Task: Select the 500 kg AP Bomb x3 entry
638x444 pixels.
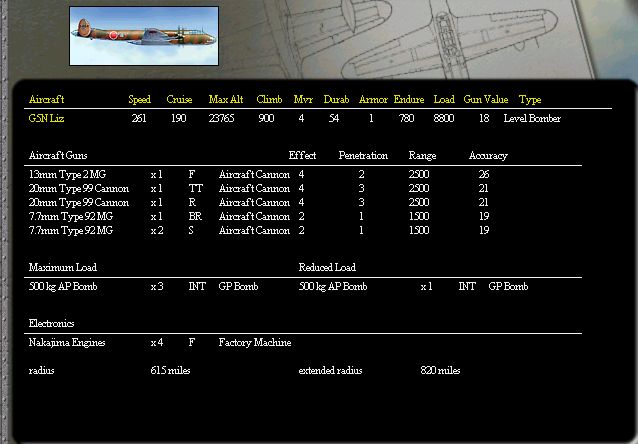Action: point(143,287)
